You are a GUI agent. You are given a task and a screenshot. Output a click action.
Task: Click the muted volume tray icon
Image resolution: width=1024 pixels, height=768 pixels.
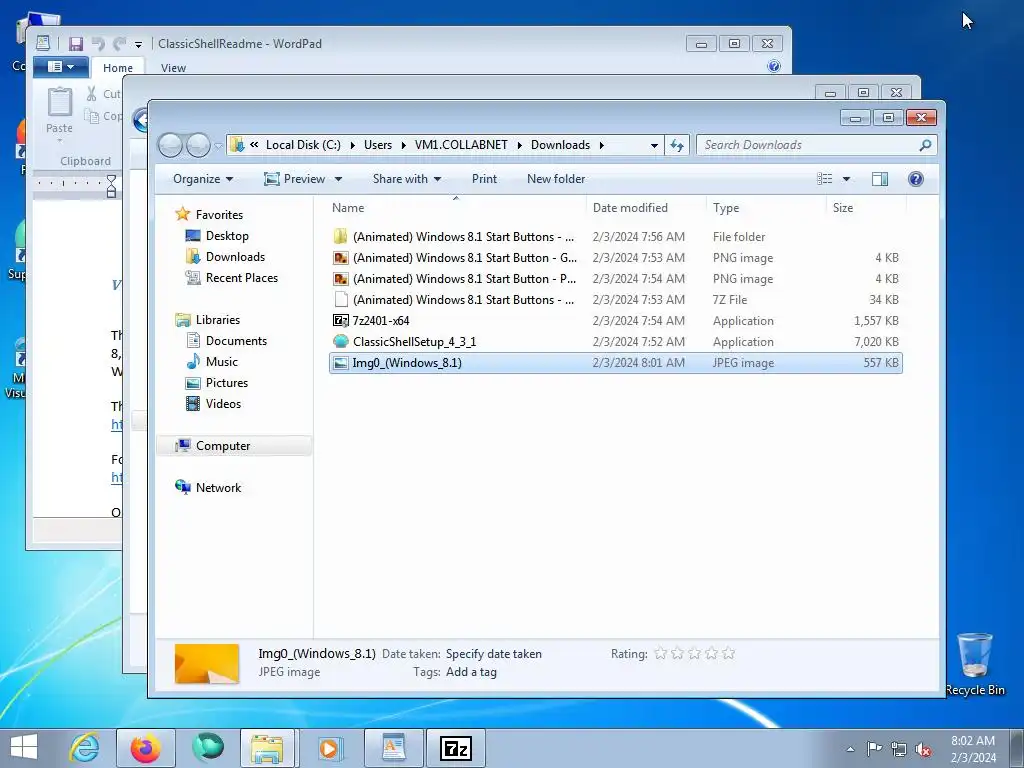pos(923,750)
